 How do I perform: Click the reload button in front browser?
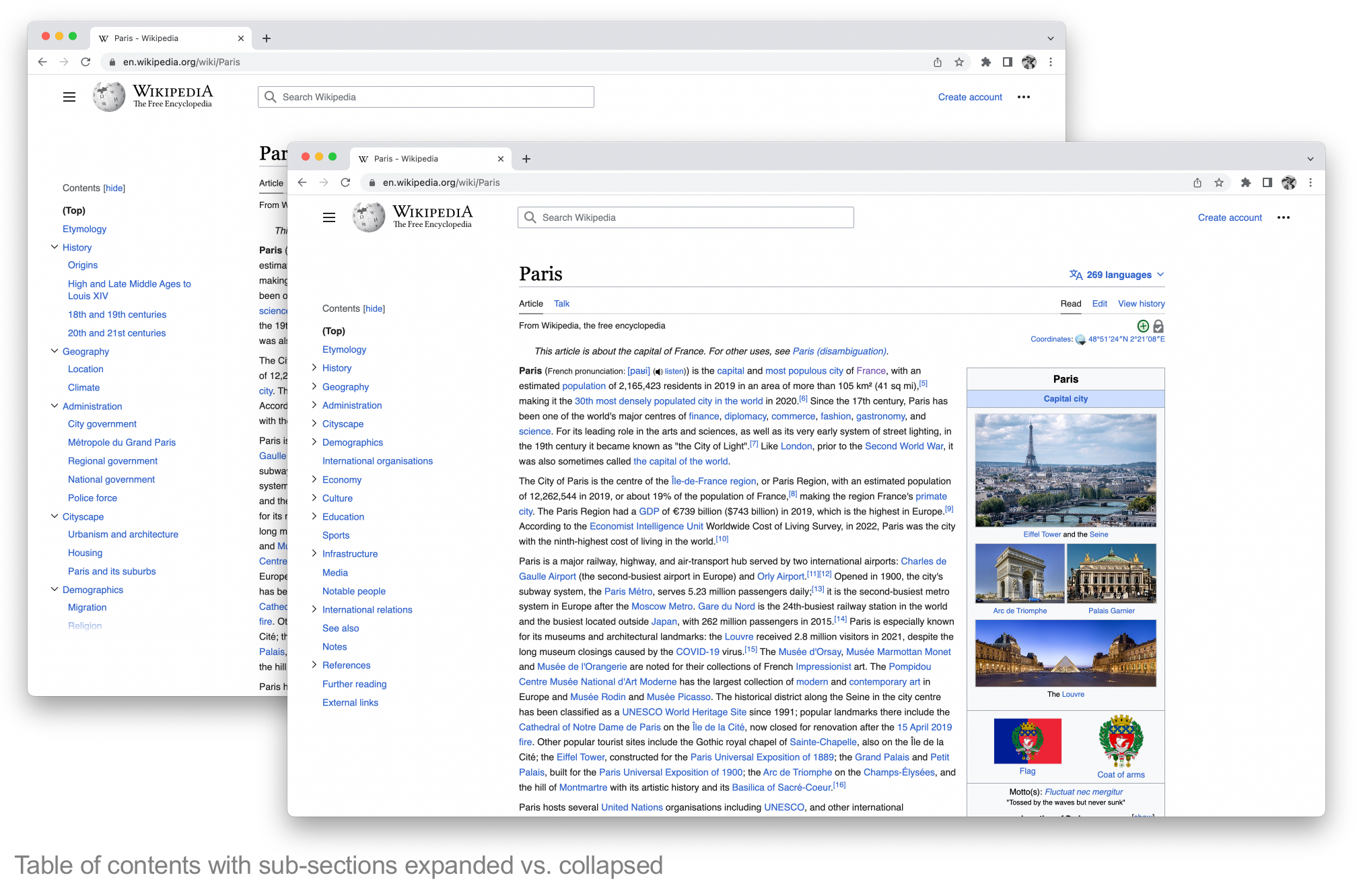[345, 182]
